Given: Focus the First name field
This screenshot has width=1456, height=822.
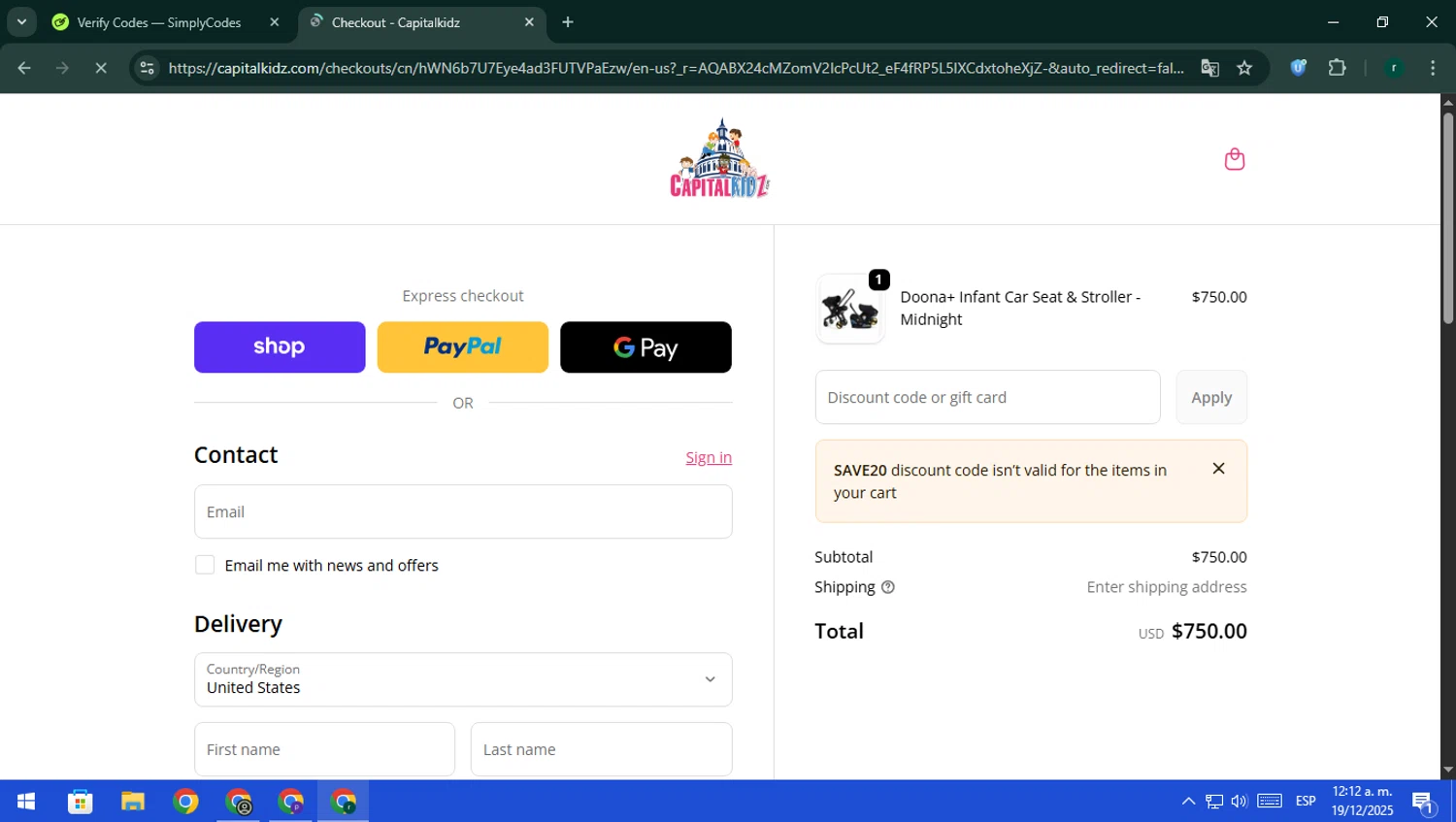Looking at the screenshot, I should (324, 749).
